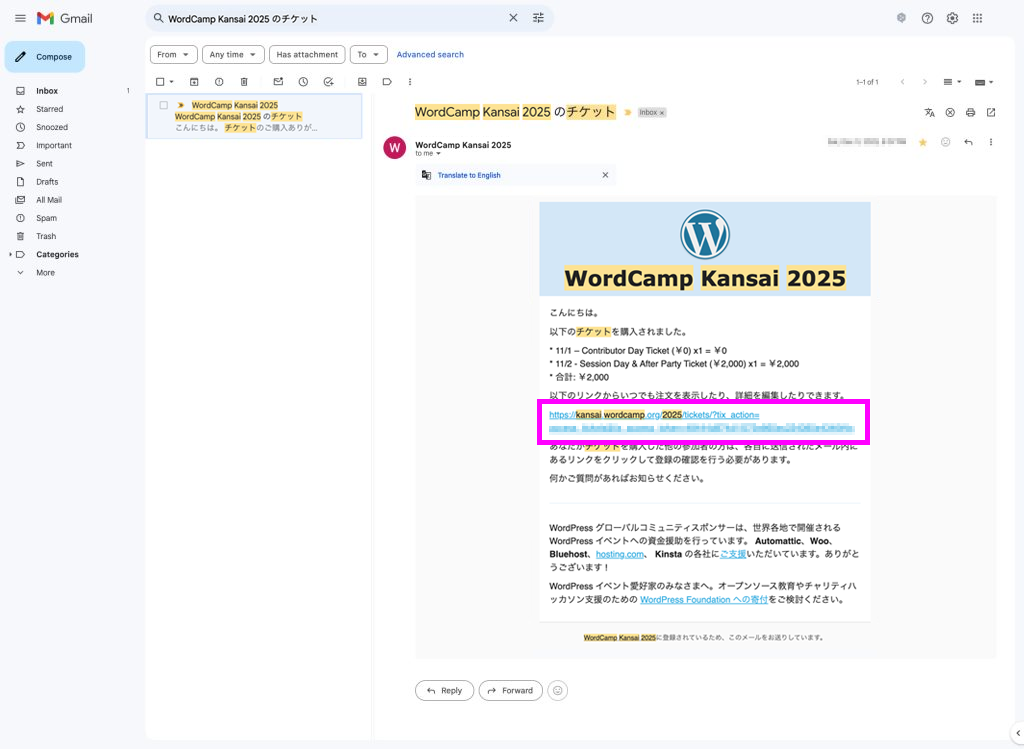Toggle the yellow star on the message
1024x749 pixels.
pos(922,143)
